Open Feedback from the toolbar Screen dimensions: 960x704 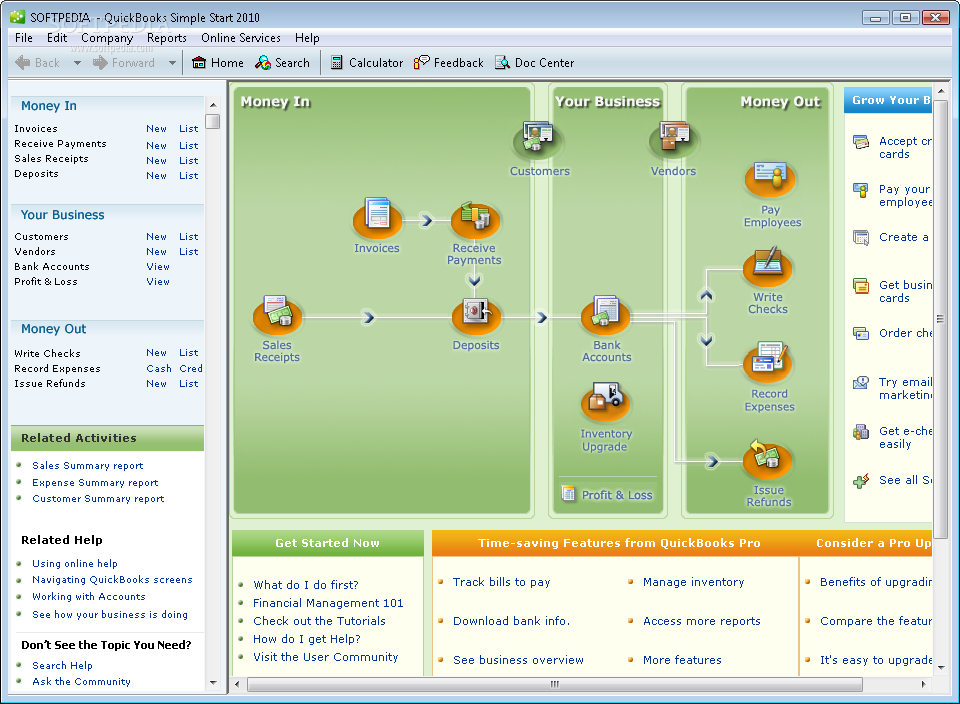coord(448,62)
